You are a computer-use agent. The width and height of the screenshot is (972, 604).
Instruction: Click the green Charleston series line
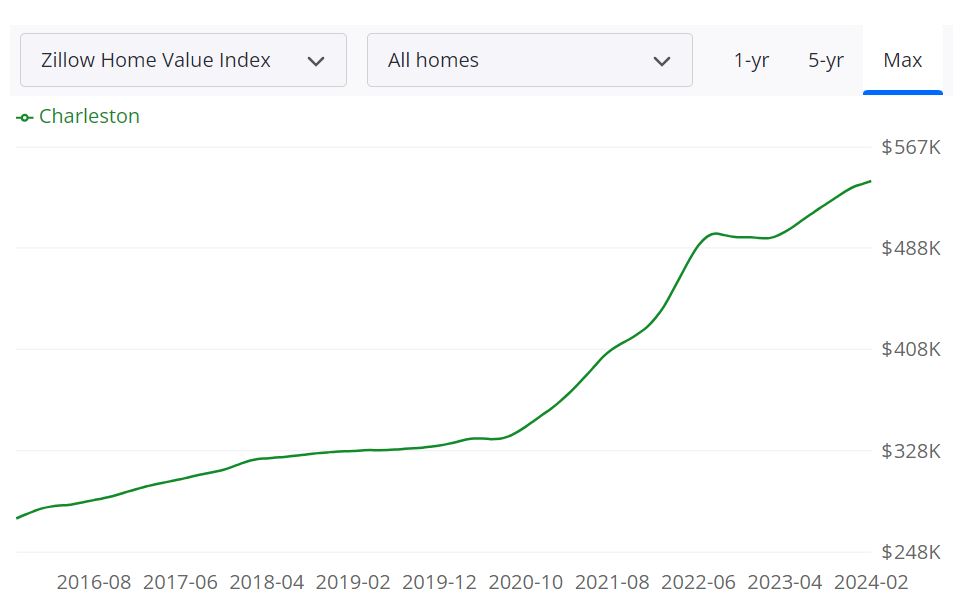[400, 451]
